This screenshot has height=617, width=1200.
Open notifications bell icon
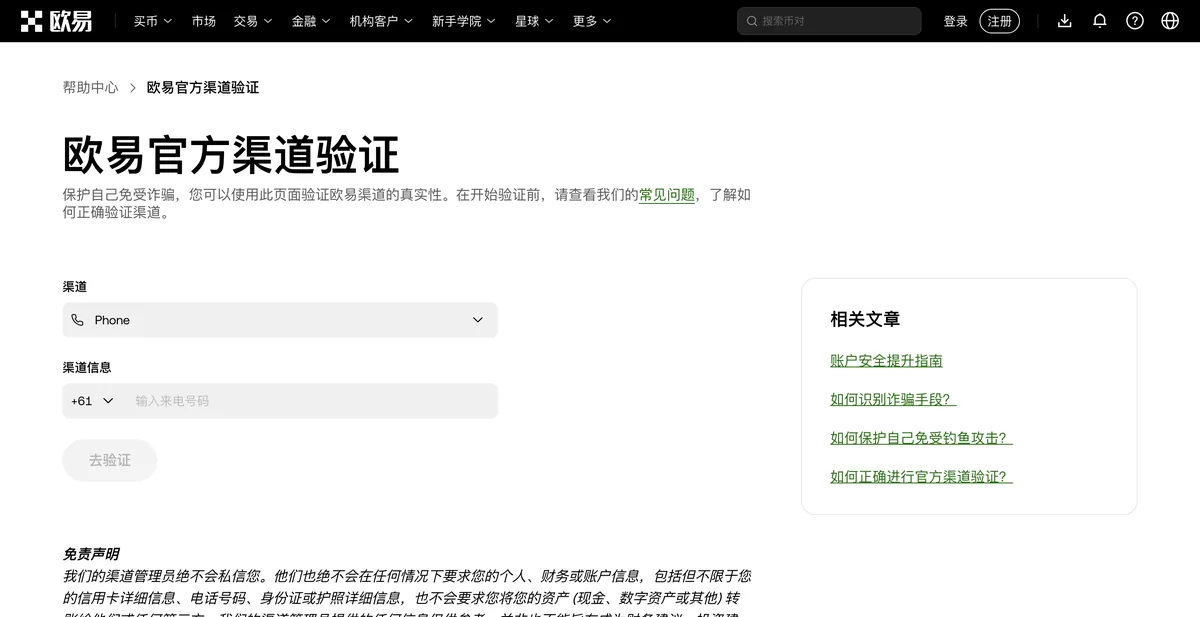1100,21
